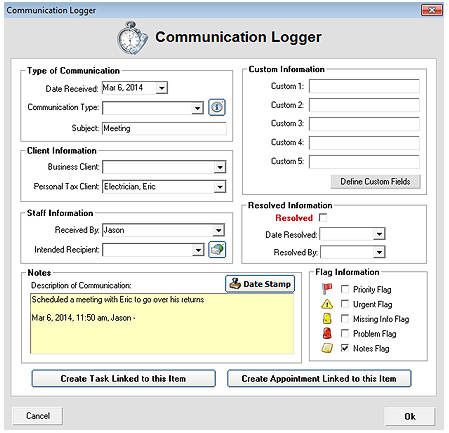Click the Subject field containing Meeting

pyautogui.click(x=164, y=128)
